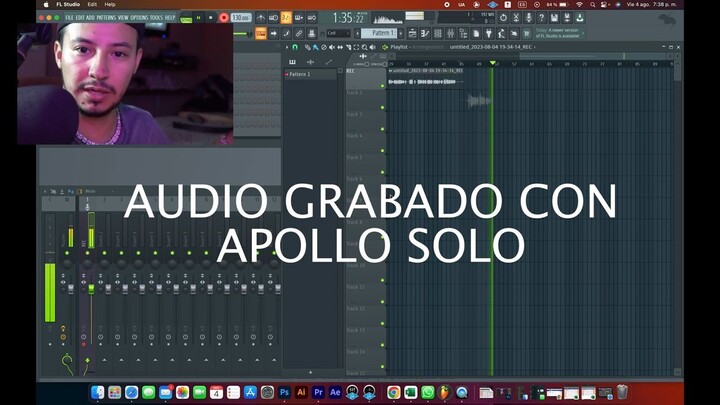Mute playlist Track 2 via green dot

pyautogui.click(x=382, y=107)
